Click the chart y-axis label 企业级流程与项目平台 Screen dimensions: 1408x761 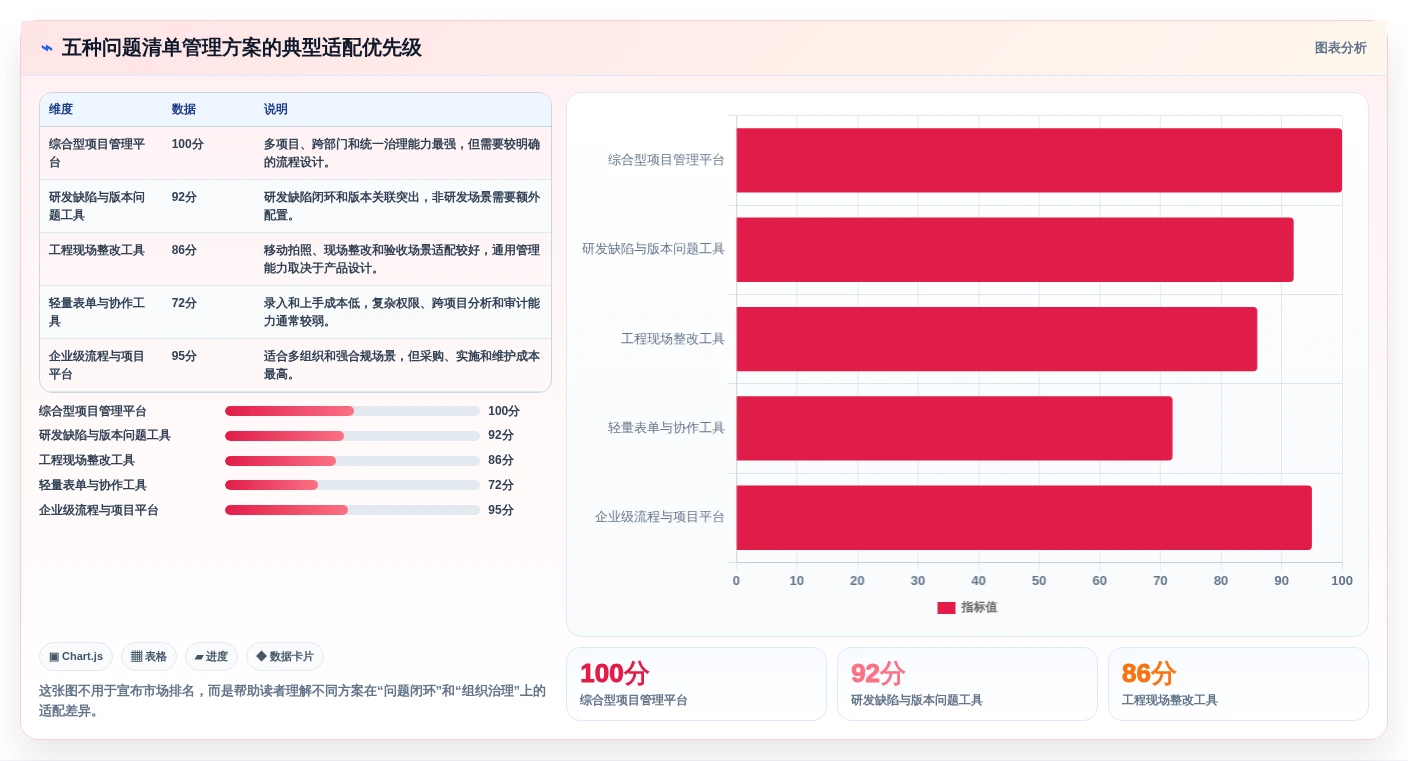click(660, 517)
